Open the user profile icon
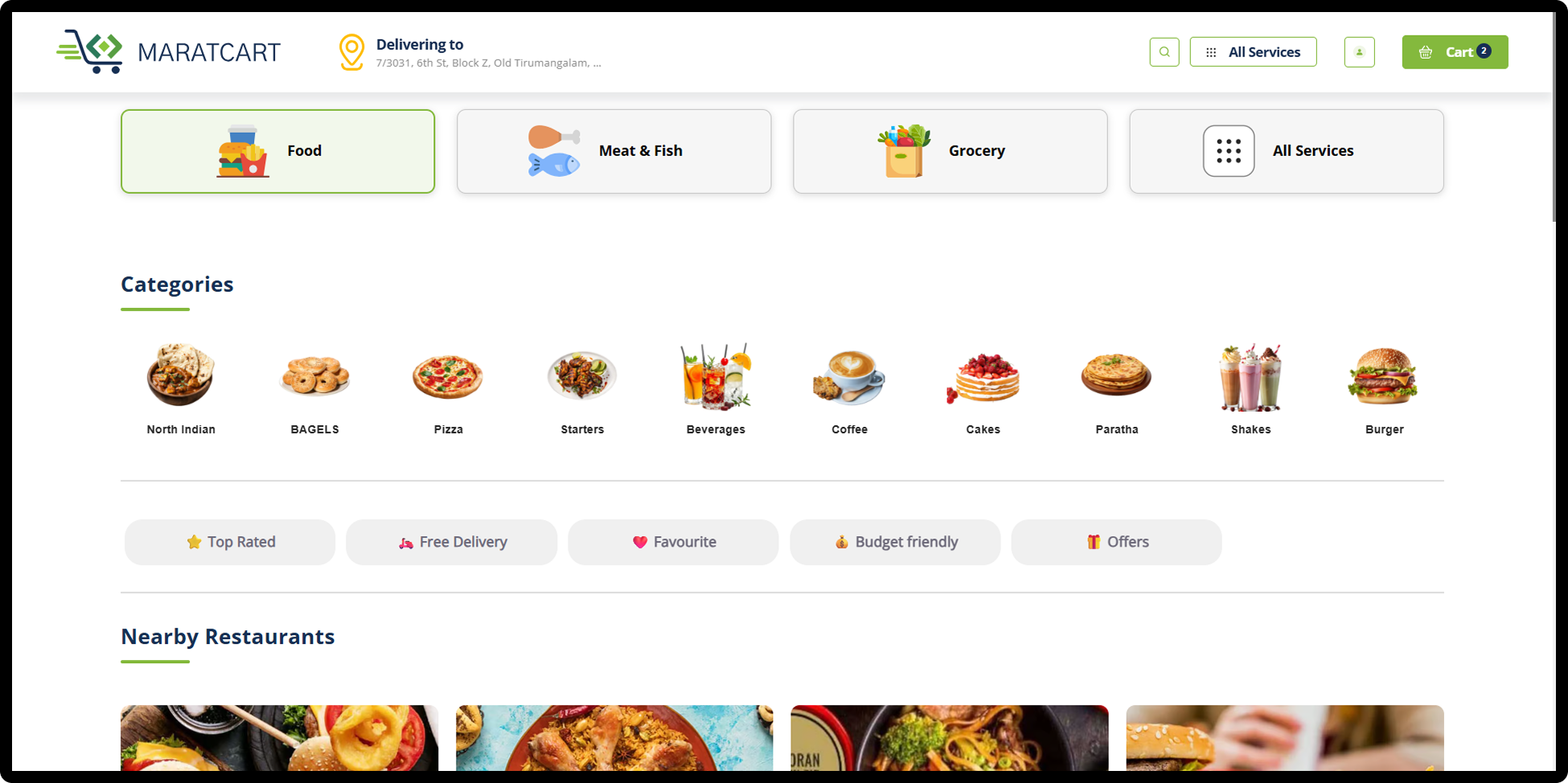Screen dimensions: 1568x783 coord(1359,52)
